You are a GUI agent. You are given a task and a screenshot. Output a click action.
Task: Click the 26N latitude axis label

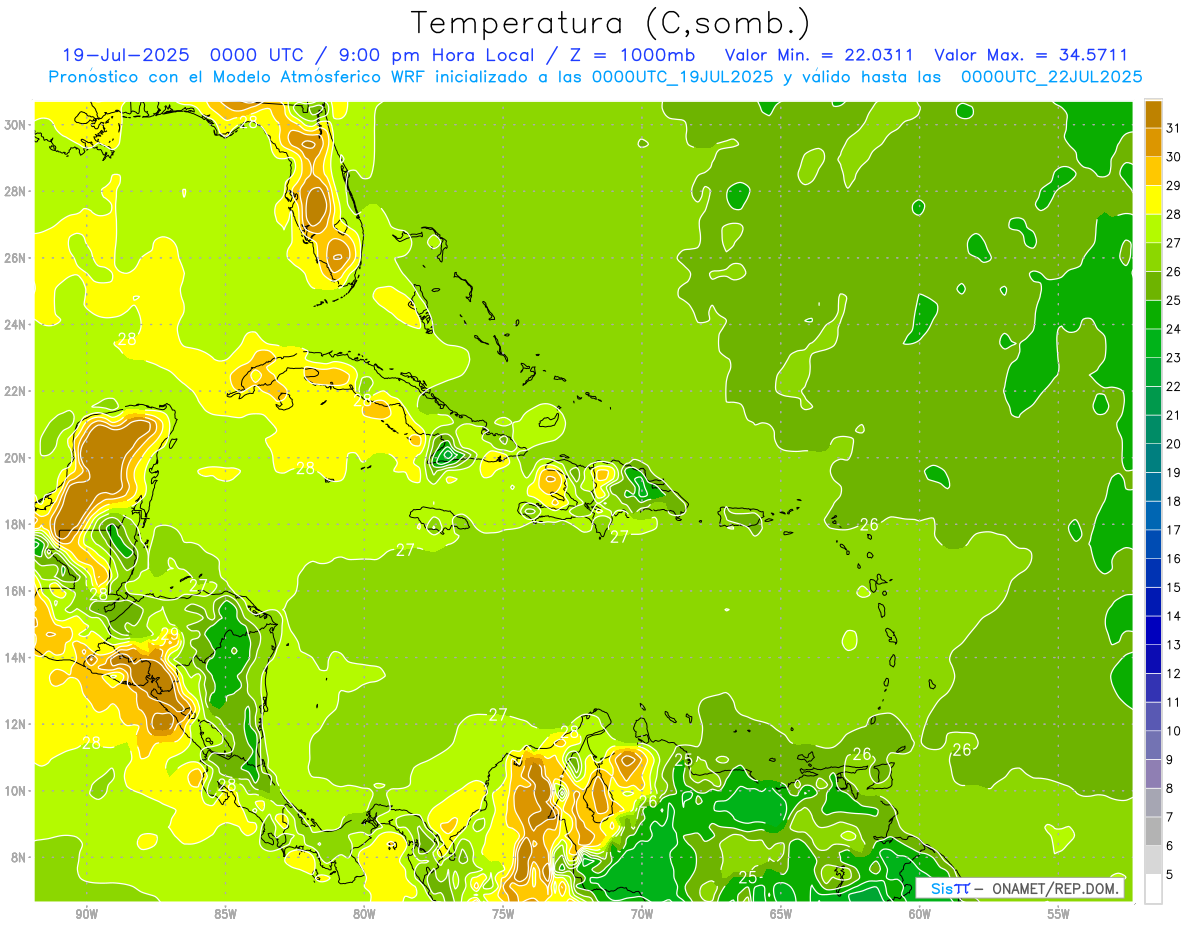coord(17,258)
